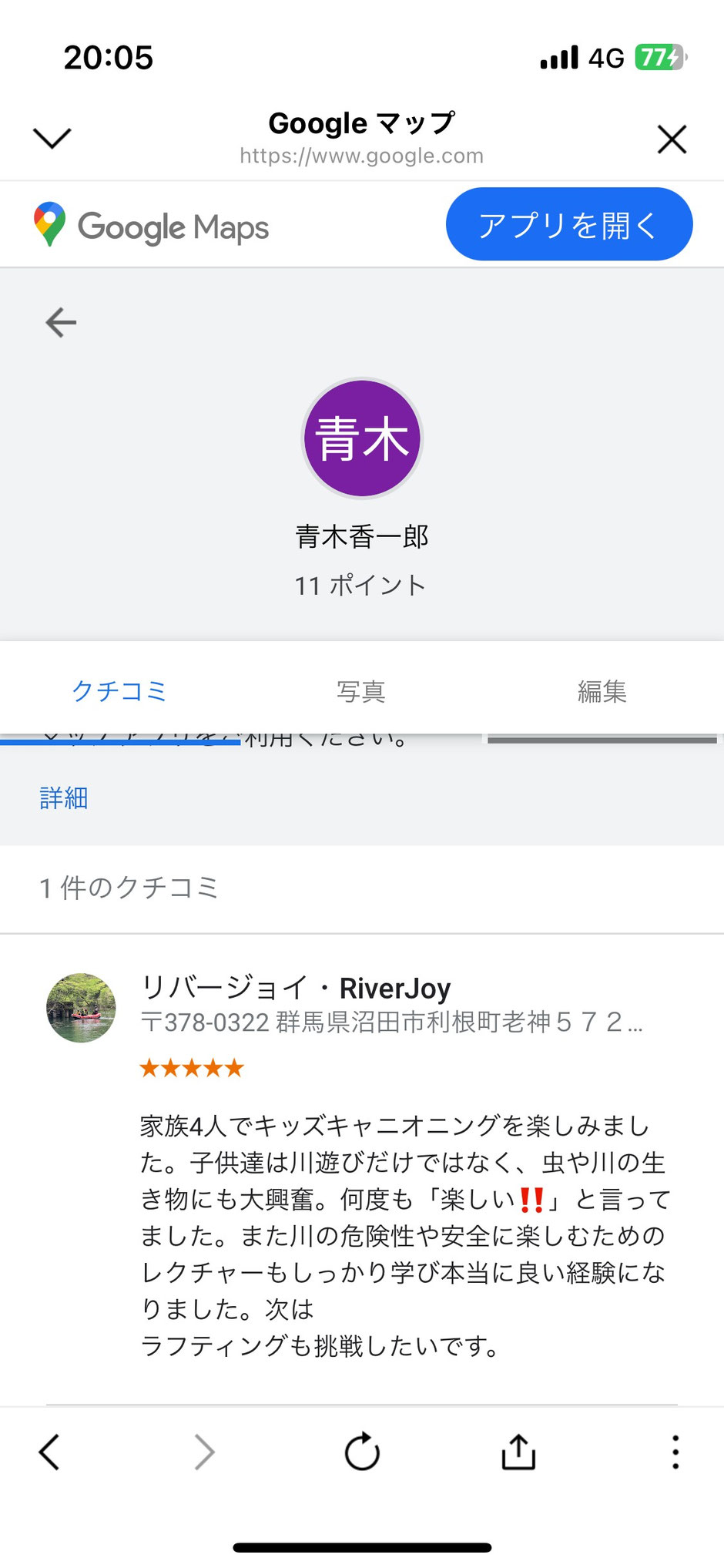The height and width of the screenshot is (1568, 724).
Task: Tap the browser forward chevron
Action: pyautogui.click(x=204, y=1452)
